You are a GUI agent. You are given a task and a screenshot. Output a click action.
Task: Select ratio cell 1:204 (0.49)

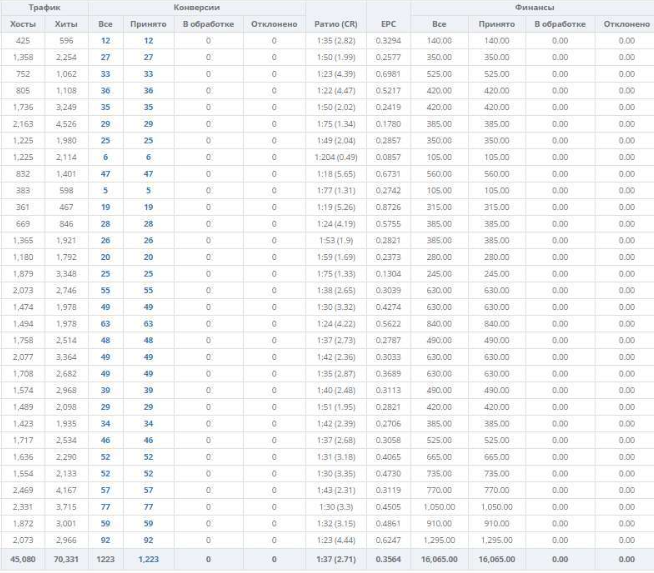[x=336, y=157]
